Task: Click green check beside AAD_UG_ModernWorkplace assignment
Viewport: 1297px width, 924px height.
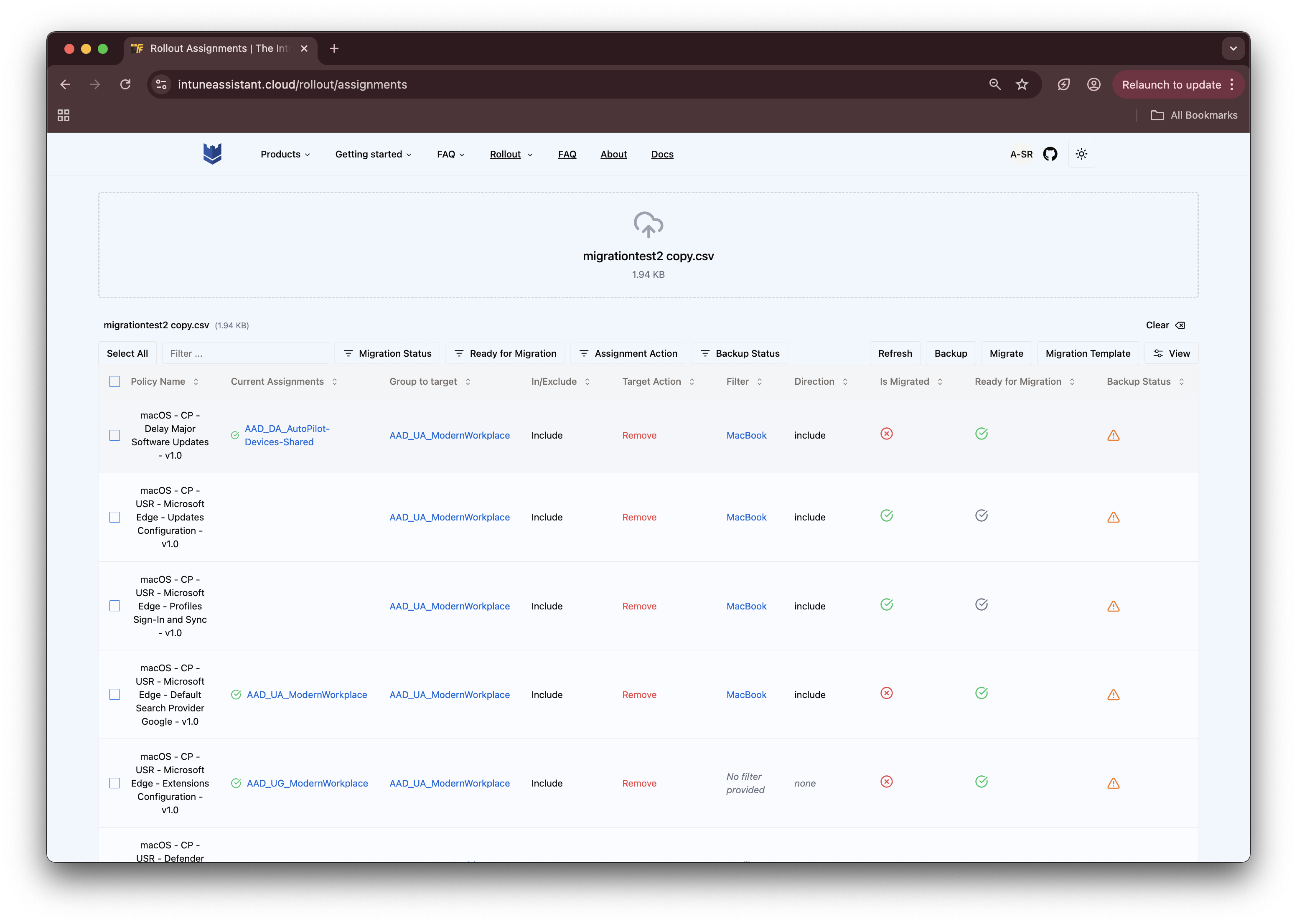Action: pos(236,783)
